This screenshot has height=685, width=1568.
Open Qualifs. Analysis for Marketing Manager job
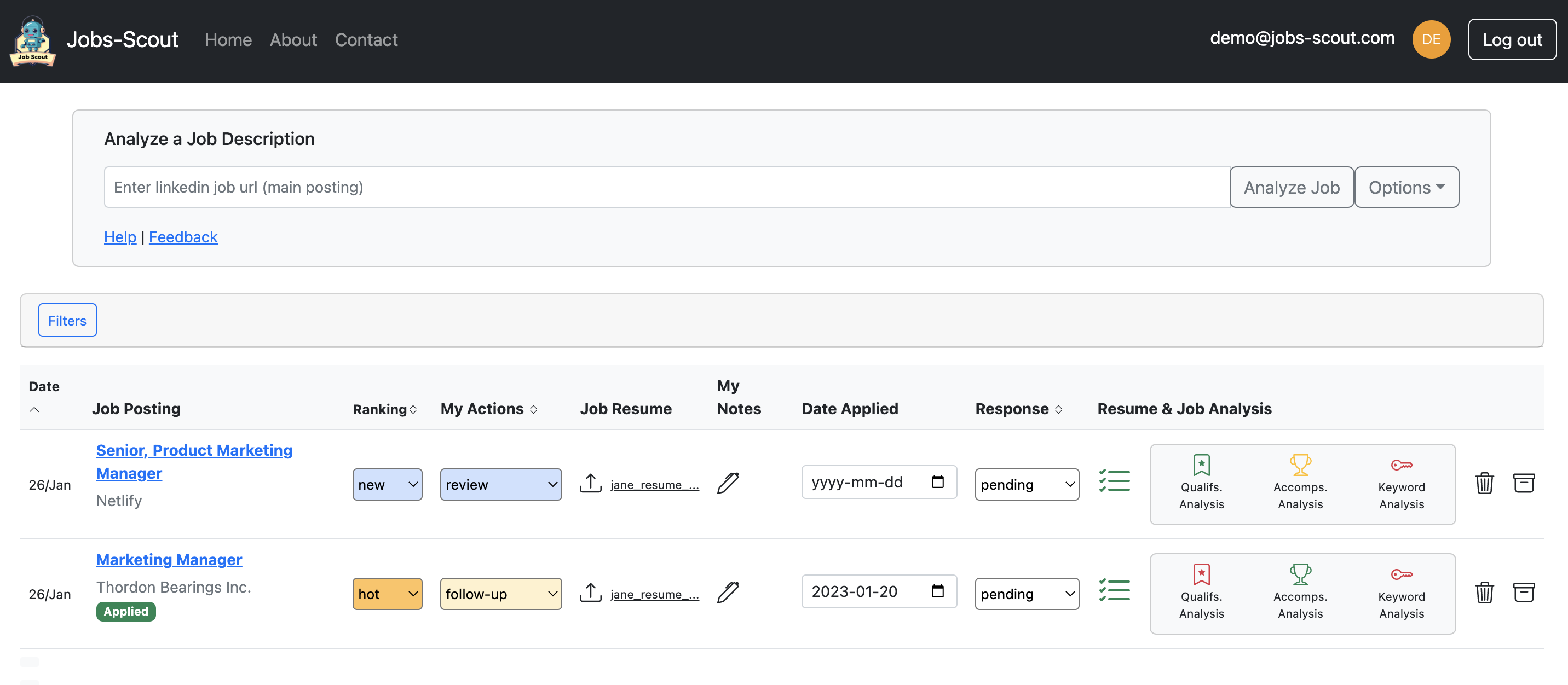point(1201,592)
